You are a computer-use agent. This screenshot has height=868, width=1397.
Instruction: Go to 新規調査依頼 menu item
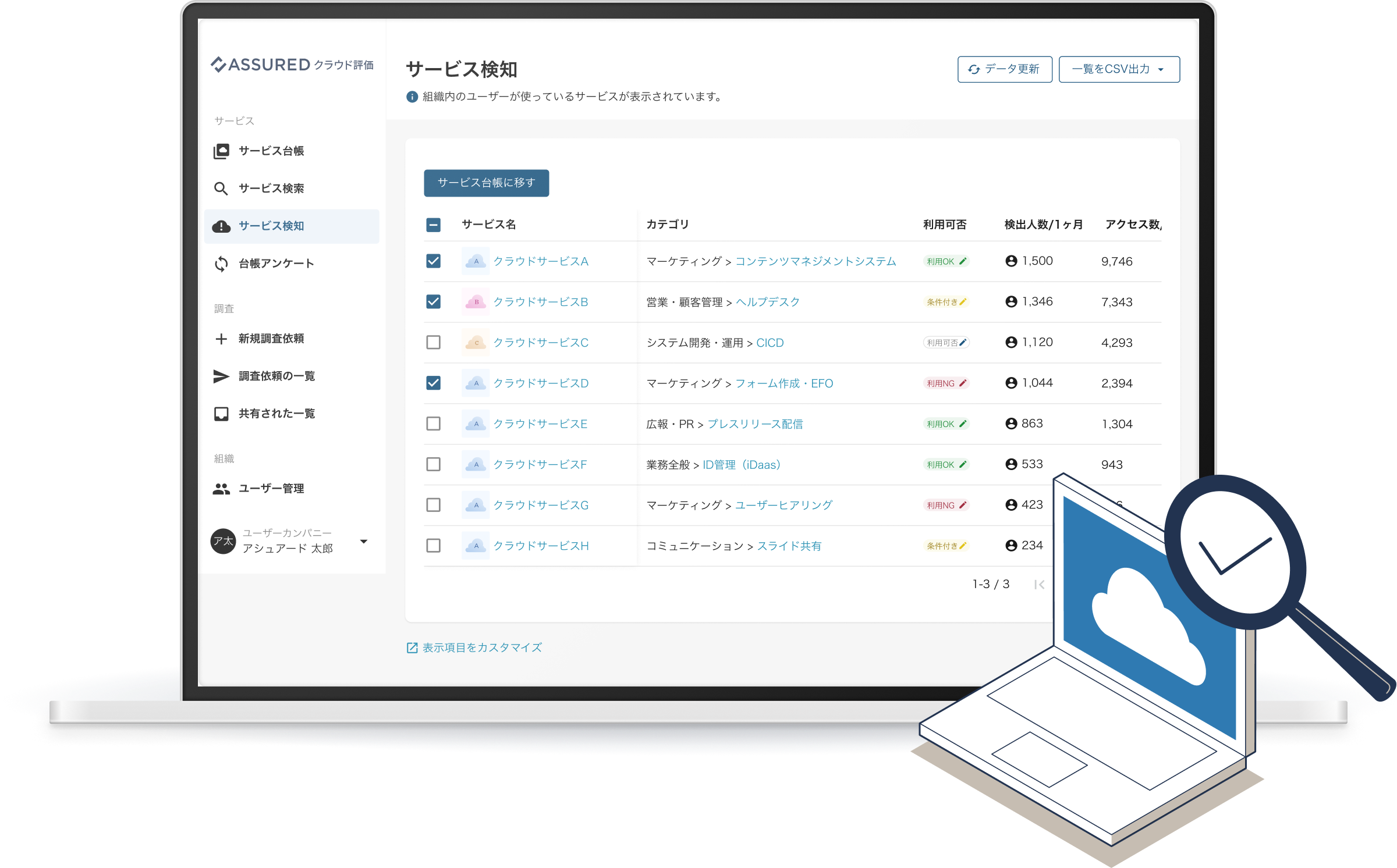click(271, 339)
